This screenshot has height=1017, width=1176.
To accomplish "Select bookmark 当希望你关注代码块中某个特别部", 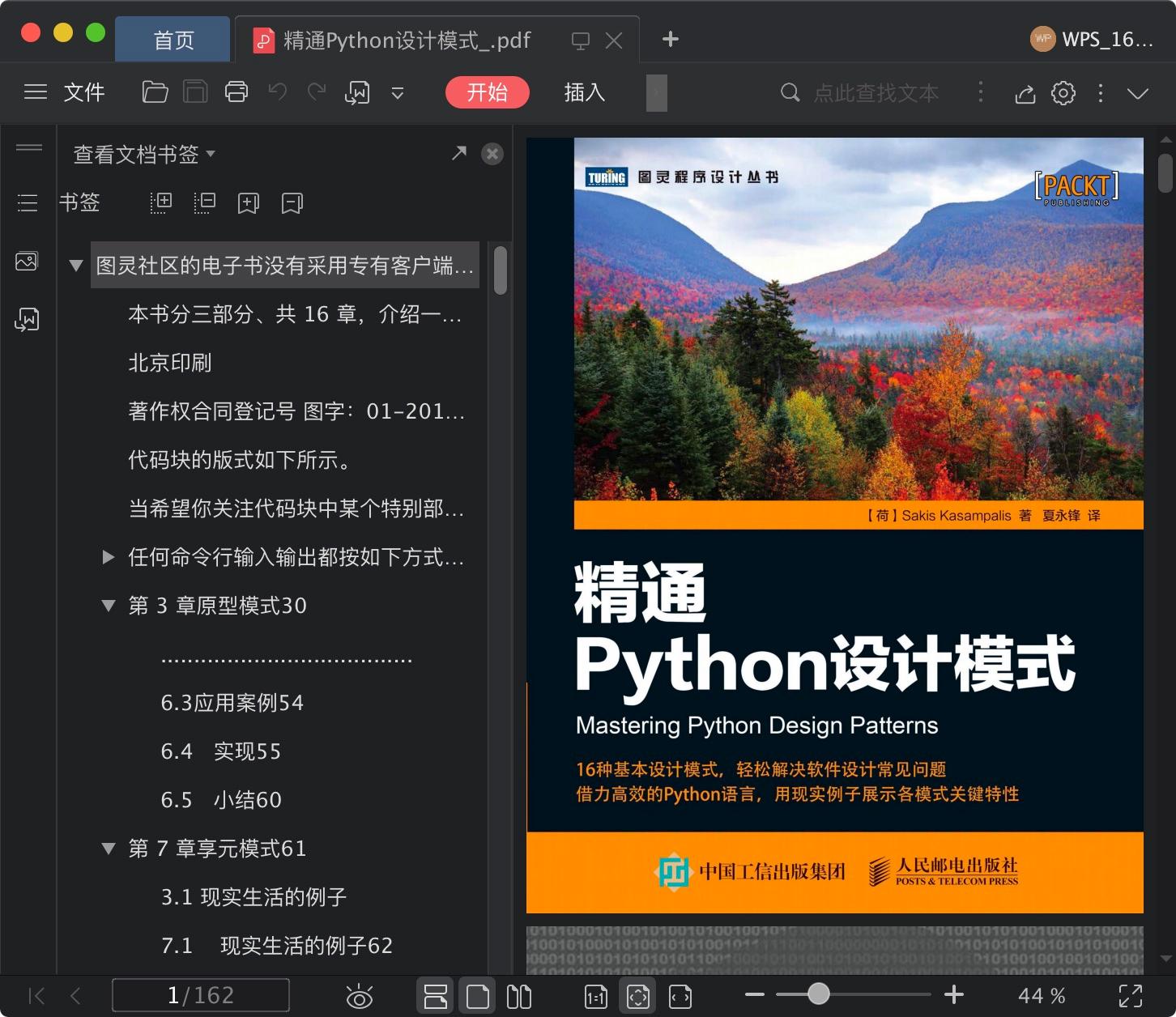I will (x=296, y=508).
